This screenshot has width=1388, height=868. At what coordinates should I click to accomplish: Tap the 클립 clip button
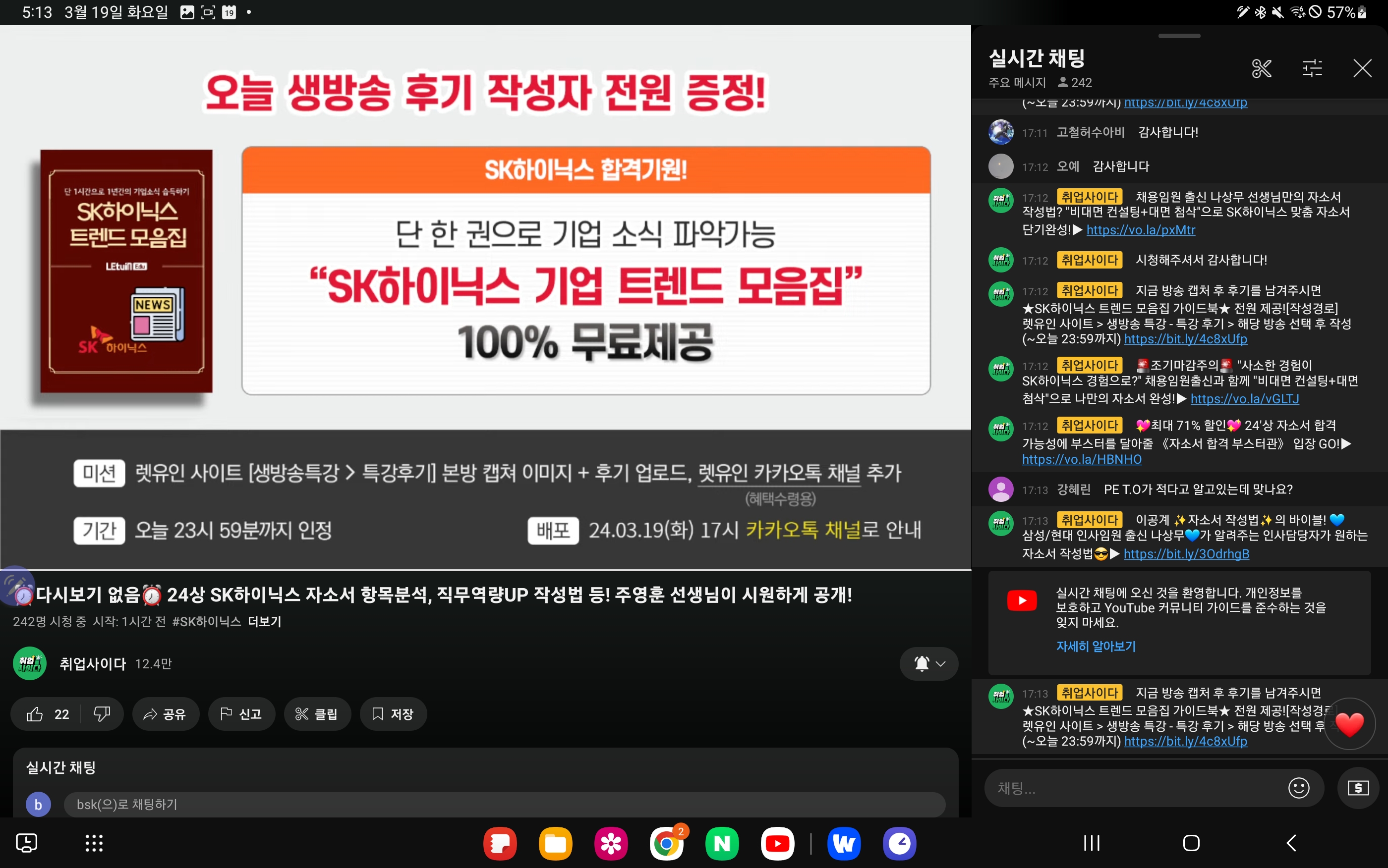pyautogui.click(x=317, y=713)
